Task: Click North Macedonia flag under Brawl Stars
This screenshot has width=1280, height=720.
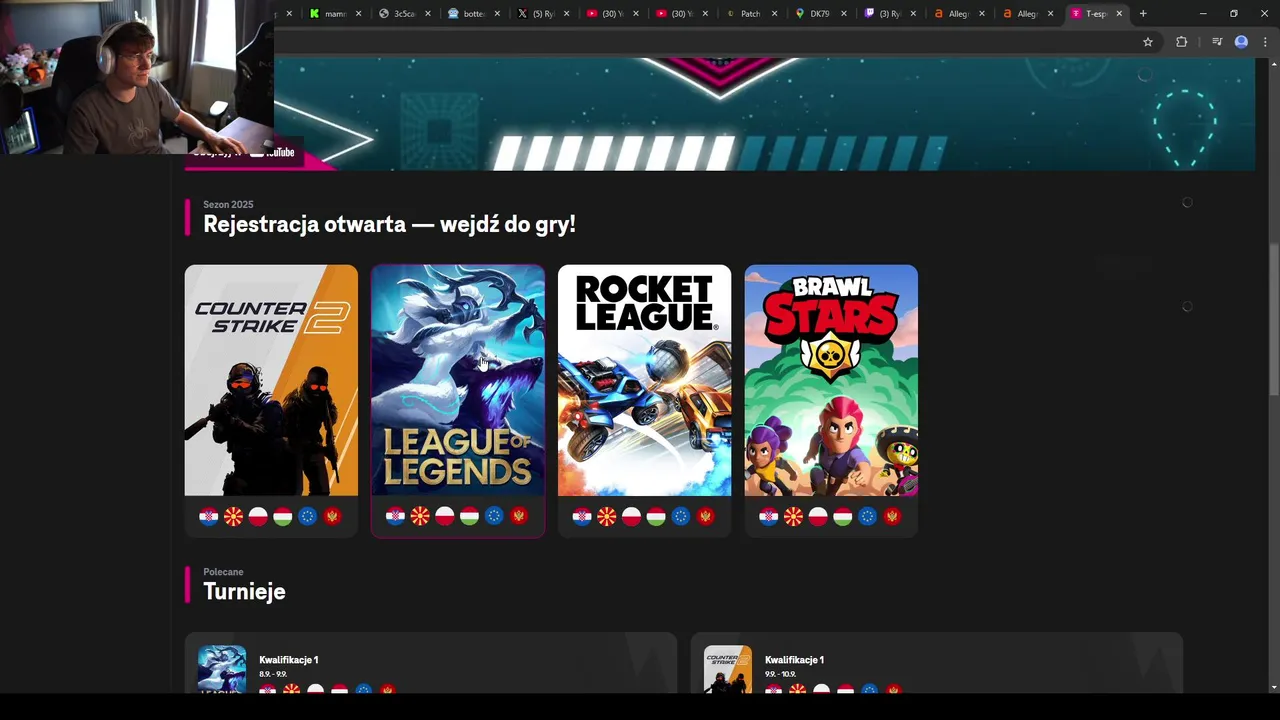Action: tap(793, 516)
